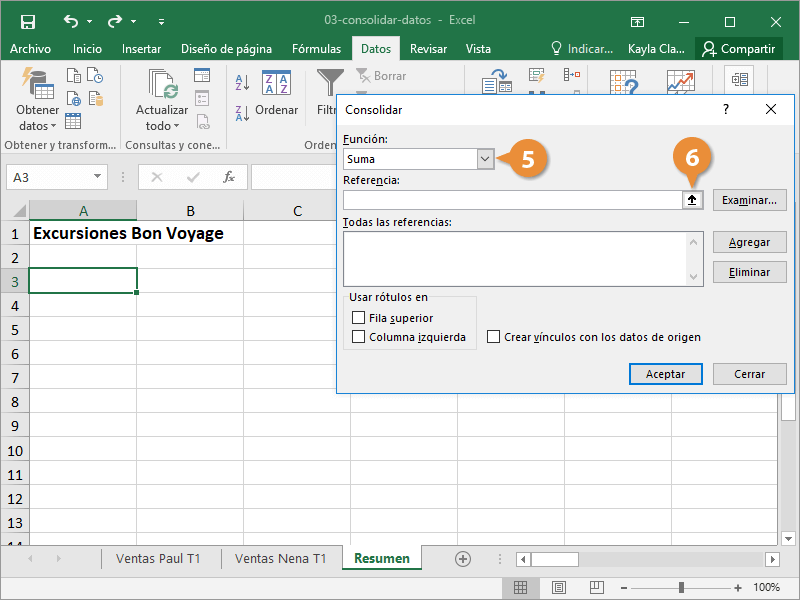
Task: Click the zoom slider handle
Action: (x=681, y=588)
